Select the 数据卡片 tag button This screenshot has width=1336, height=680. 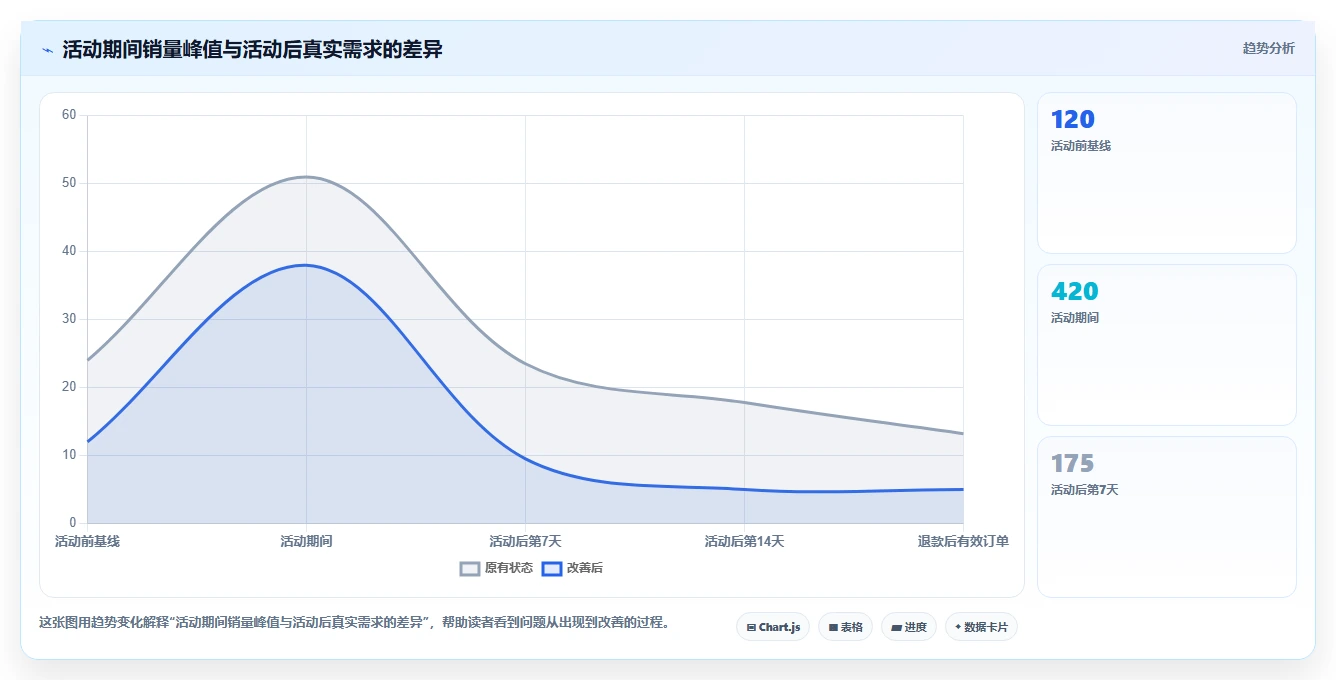(x=981, y=627)
